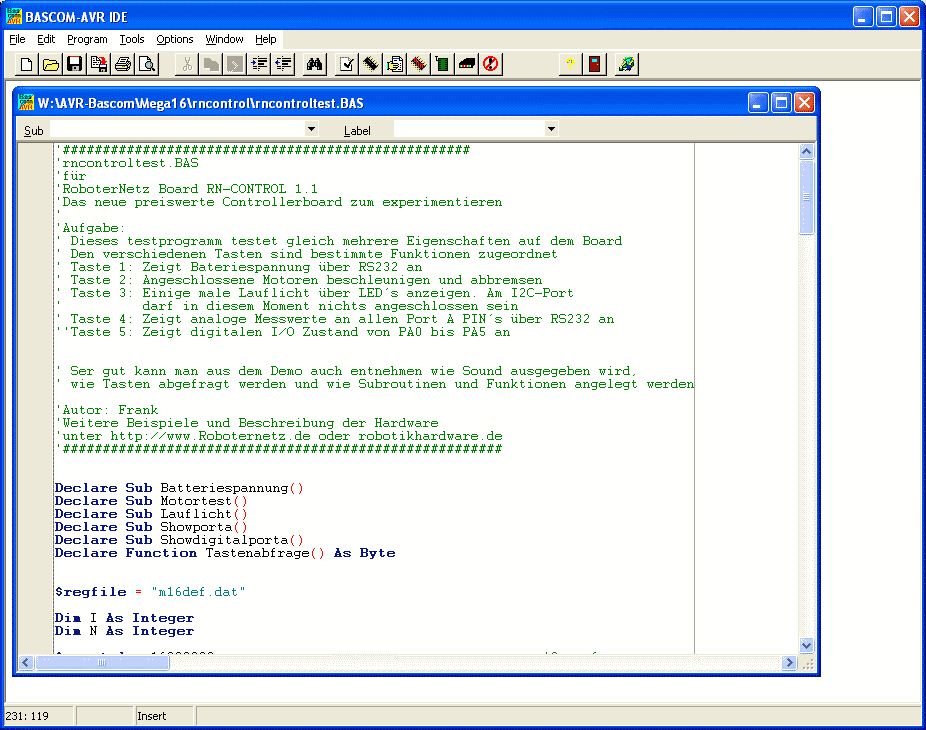Open the File menu
This screenshot has width=926, height=730.
[17, 39]
